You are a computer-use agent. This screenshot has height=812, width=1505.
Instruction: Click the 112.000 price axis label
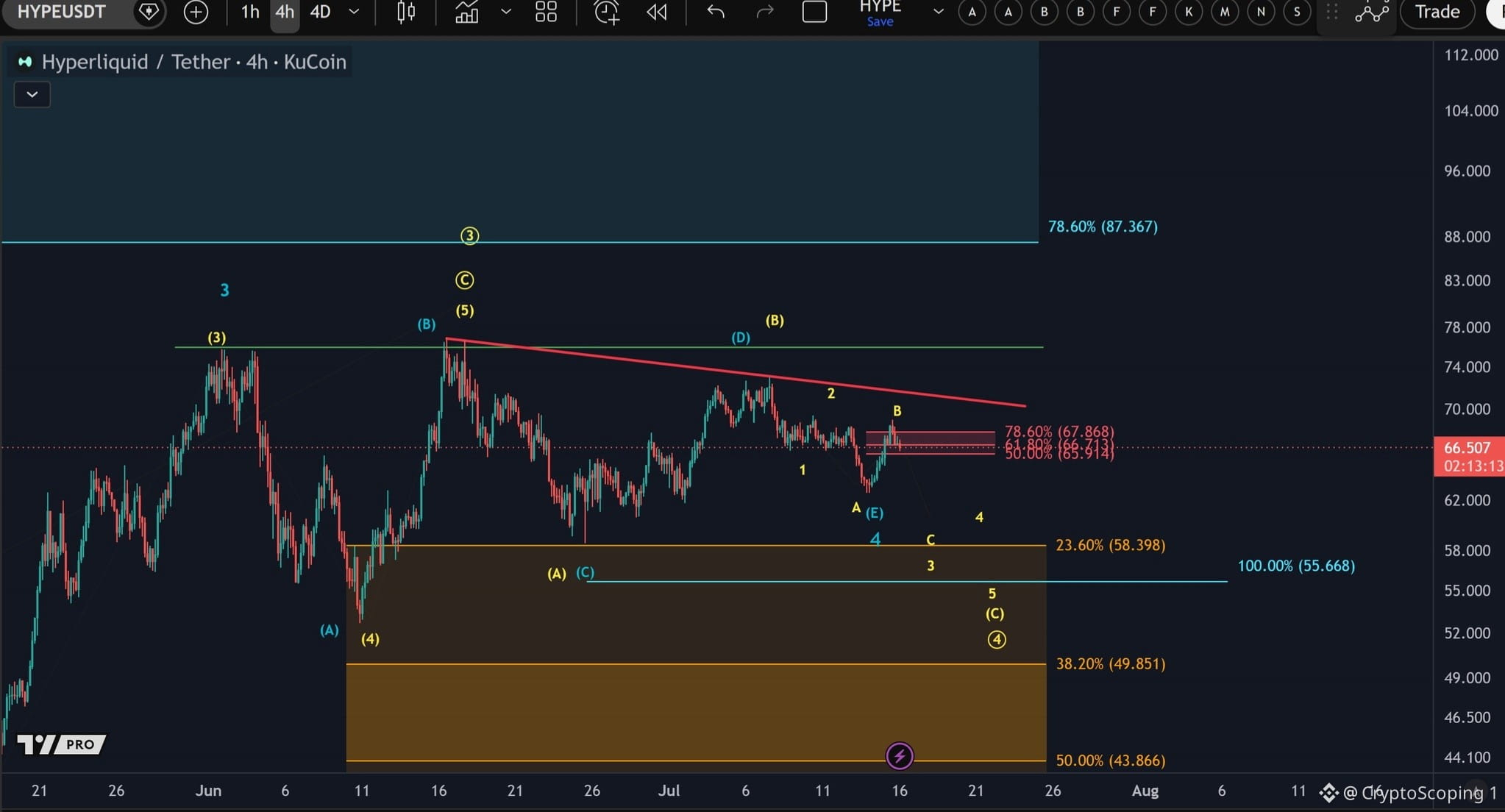click(x=1471, y=55)
